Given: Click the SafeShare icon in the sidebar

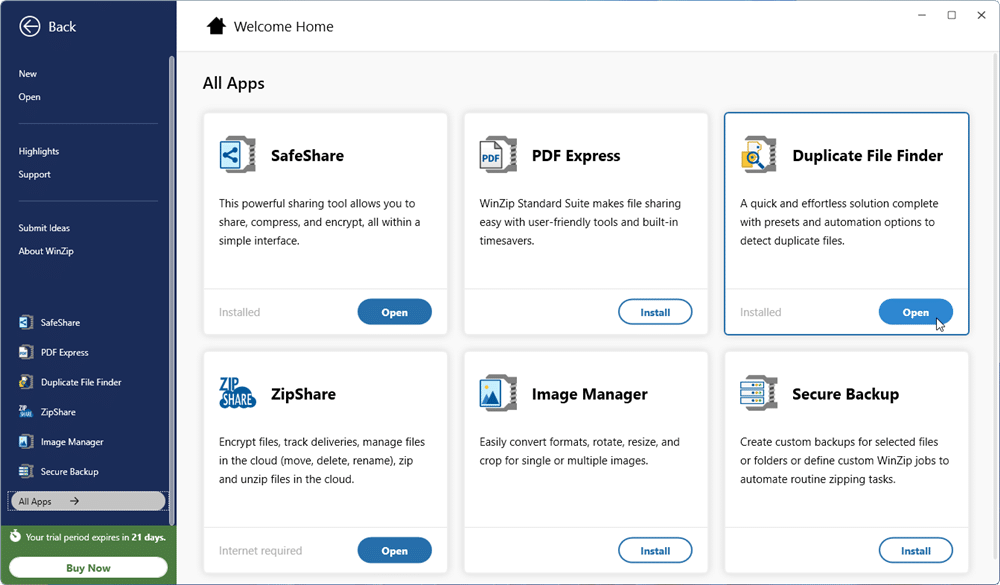Looking at the screenshot, I should click(26, 323).
